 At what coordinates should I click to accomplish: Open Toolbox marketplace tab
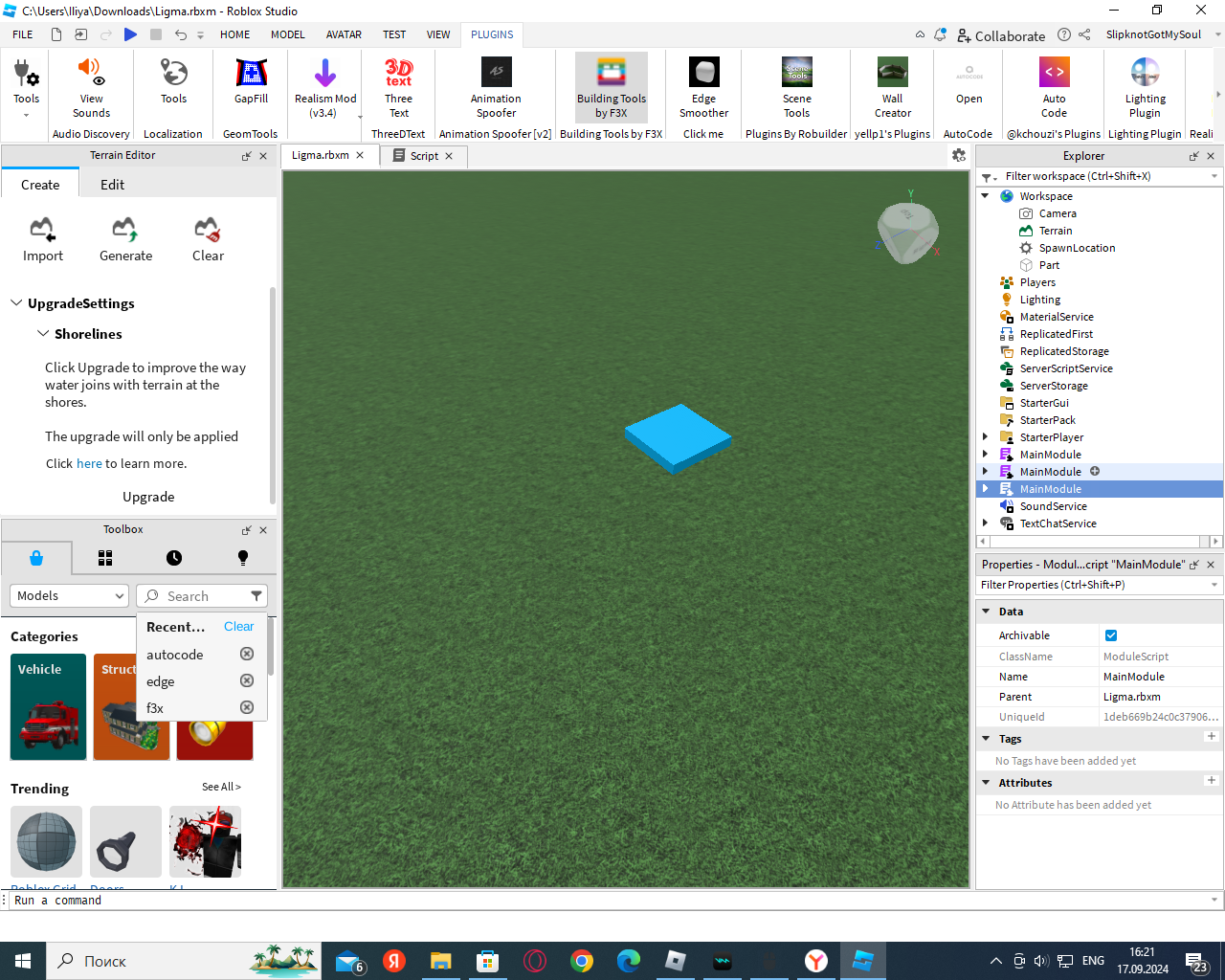[x=36, y=558]
